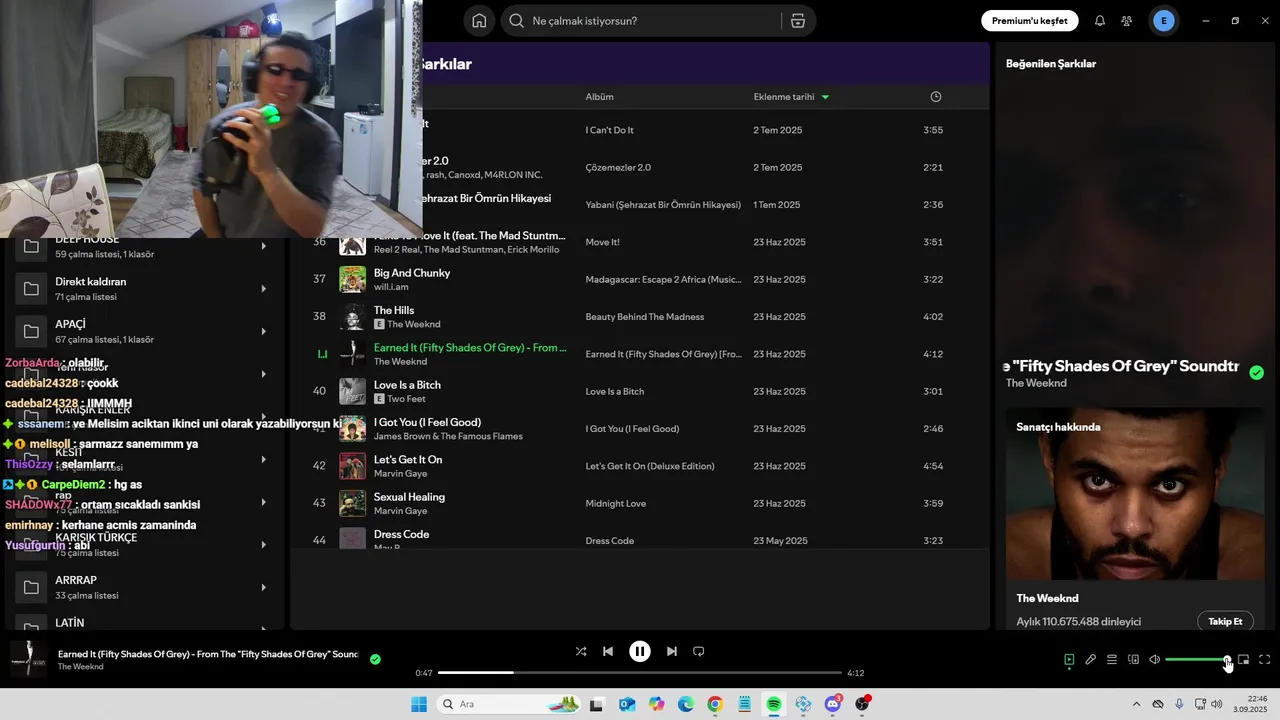This screenshot has width=1280, height=720.
Task: Seek within the song progress bar
Action: tap(640, 673)
